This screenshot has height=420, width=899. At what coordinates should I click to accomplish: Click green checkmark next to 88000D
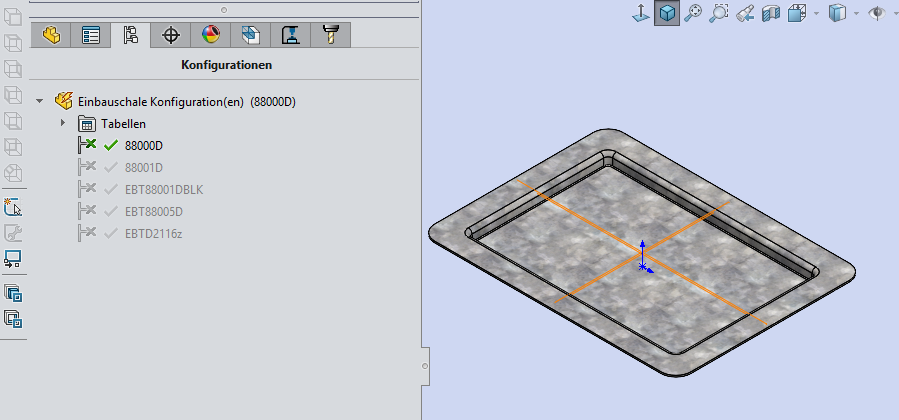[x=111, y=146]
